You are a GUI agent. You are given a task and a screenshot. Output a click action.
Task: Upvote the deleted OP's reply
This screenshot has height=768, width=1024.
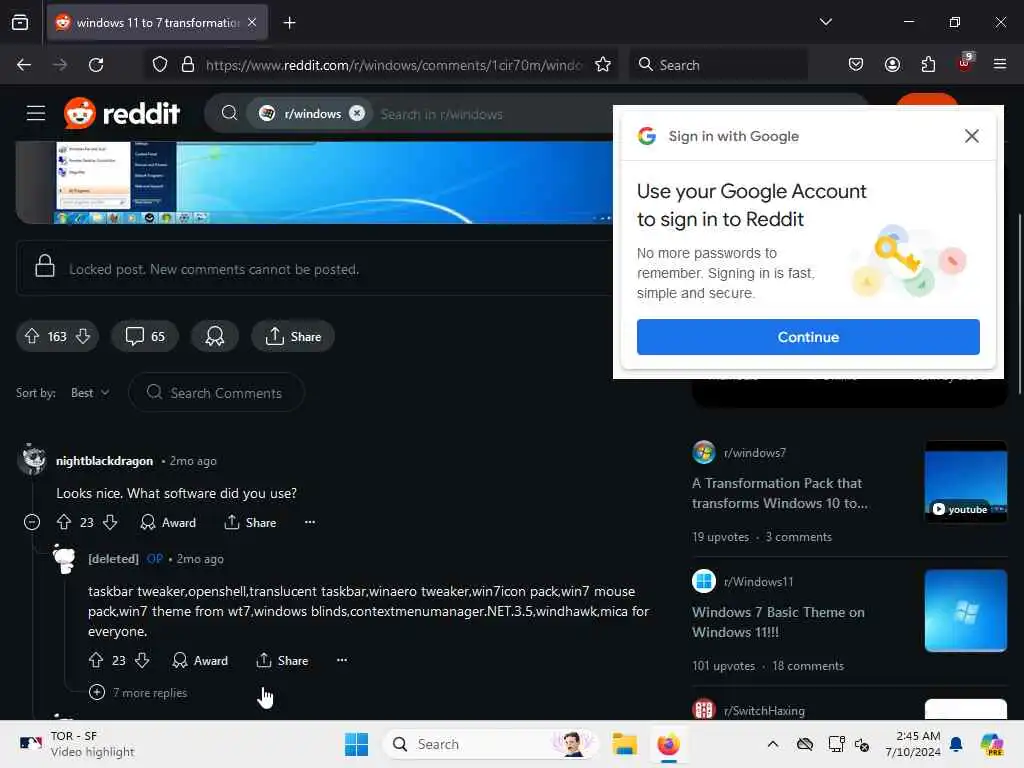pyautogui.click(x=96, y=660)
